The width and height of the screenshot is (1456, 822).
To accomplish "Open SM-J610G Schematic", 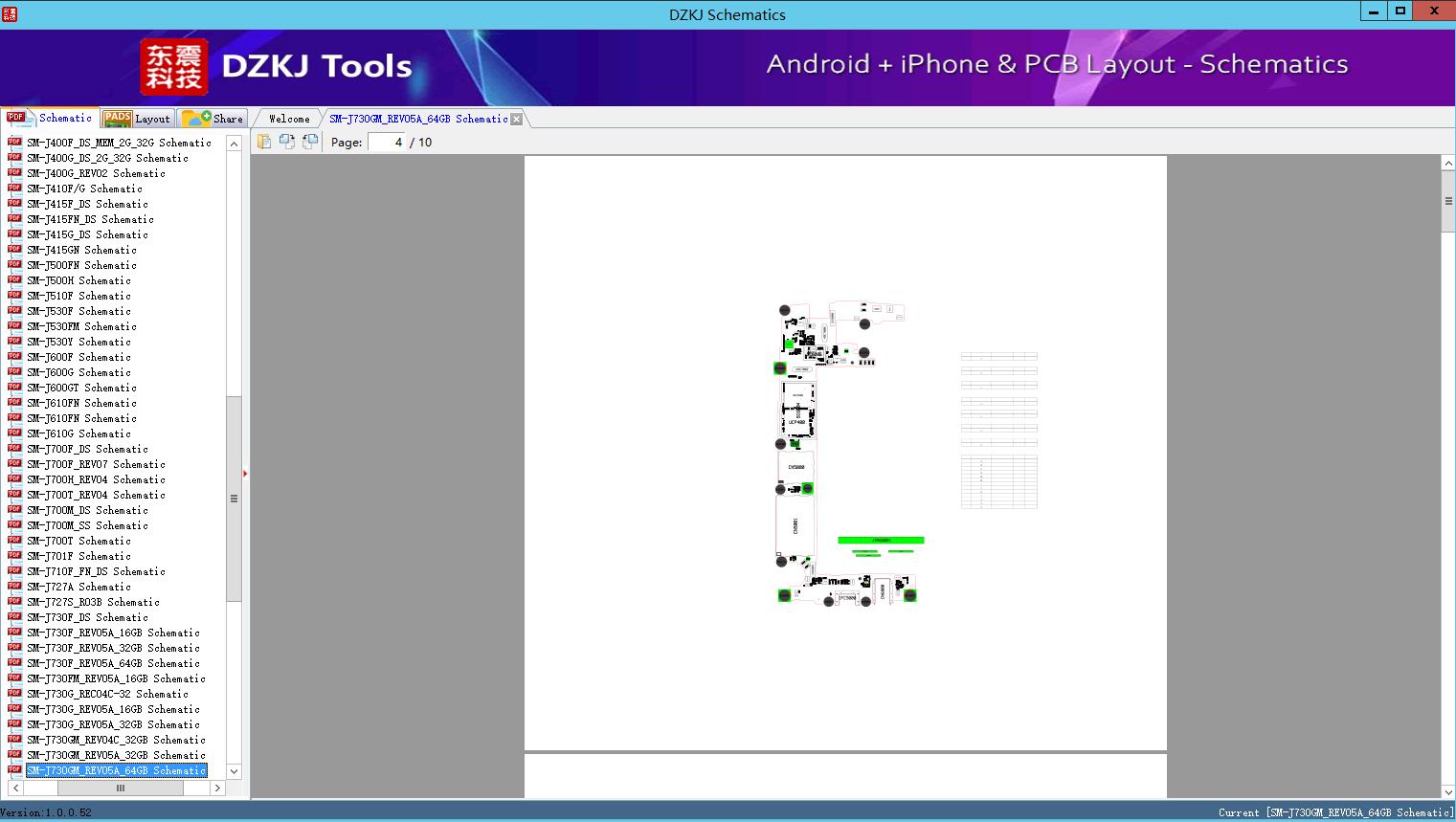I will [x=78, y=433].
